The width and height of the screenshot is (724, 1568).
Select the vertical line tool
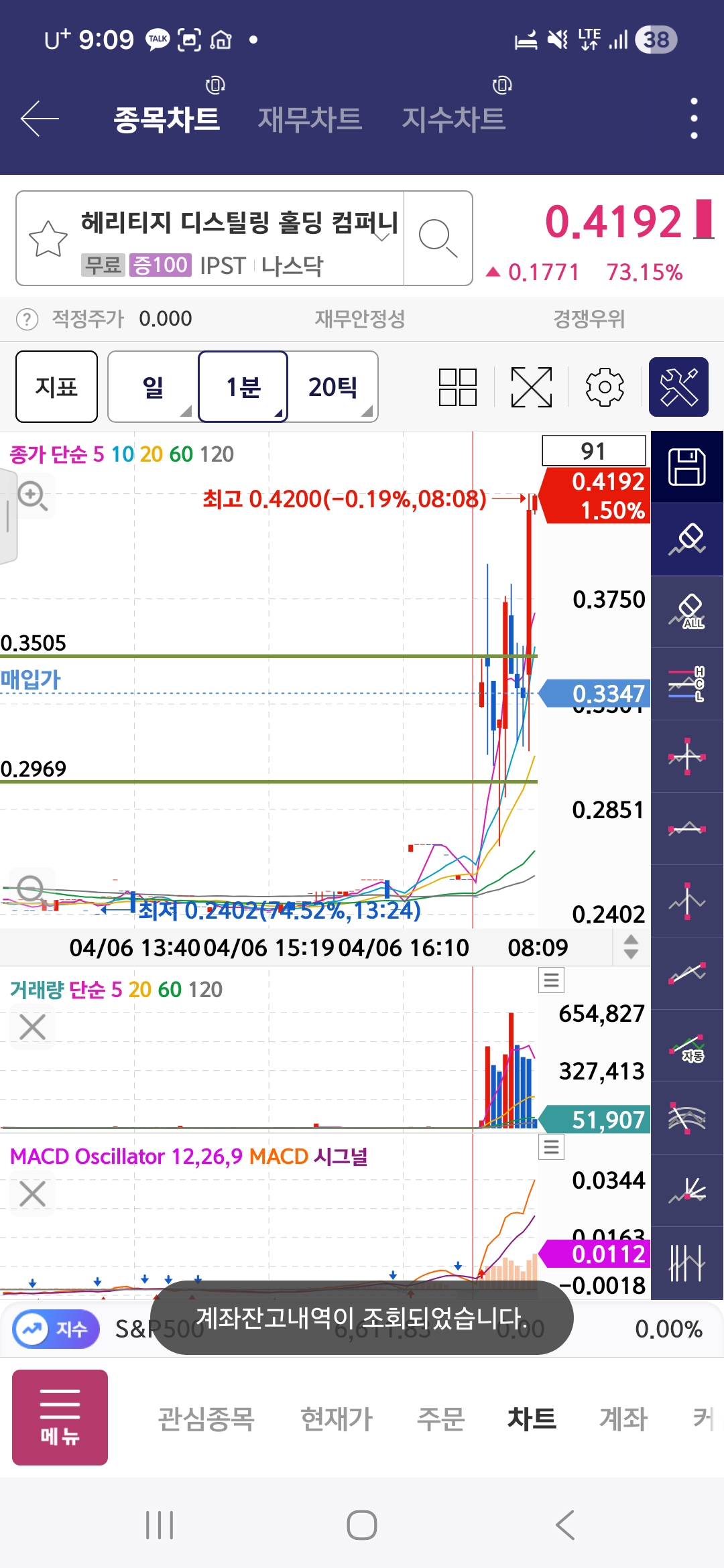coord(687,901)
